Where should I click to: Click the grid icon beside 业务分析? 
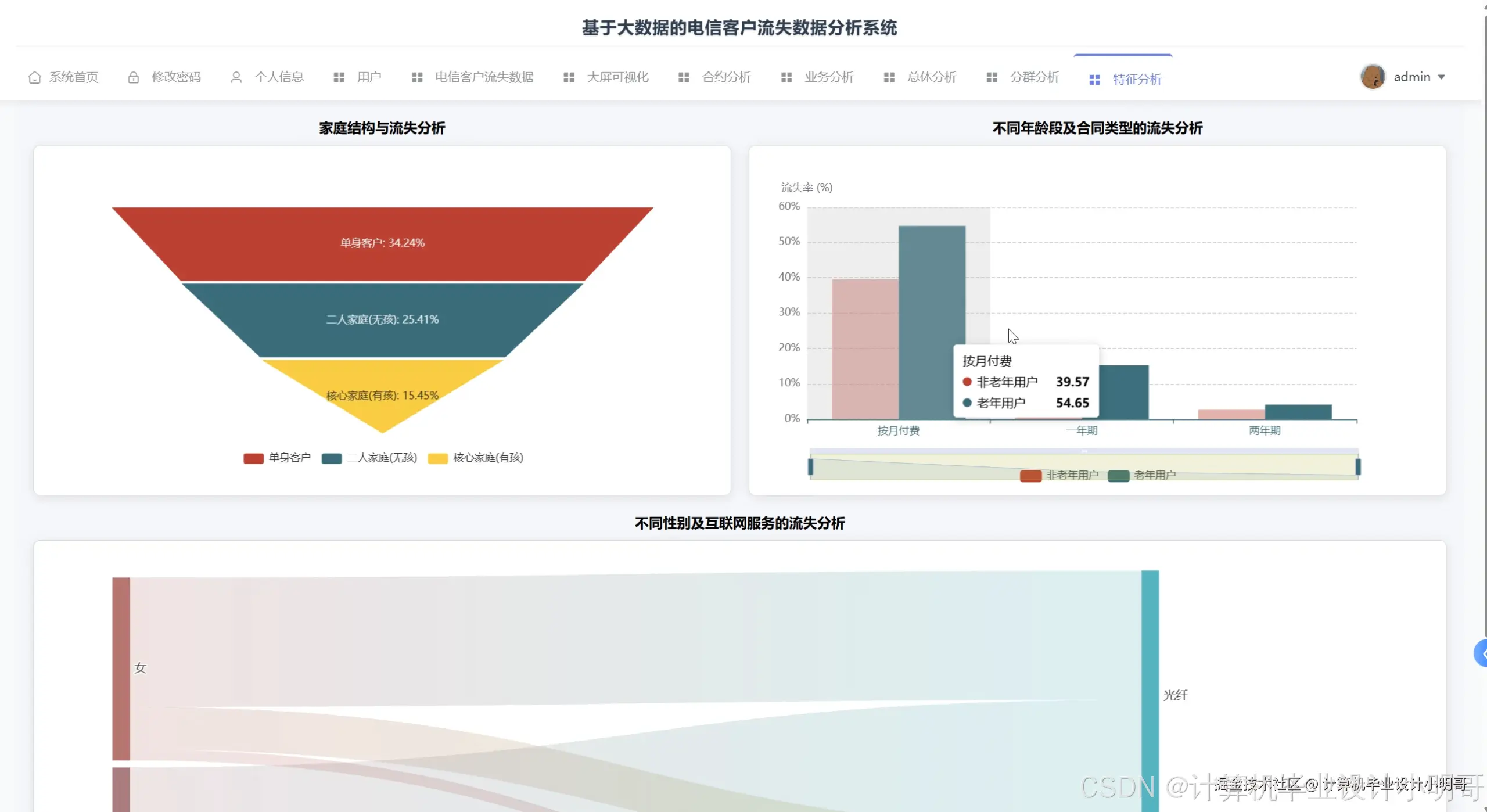pyautogui.click(x=786, y=77)
